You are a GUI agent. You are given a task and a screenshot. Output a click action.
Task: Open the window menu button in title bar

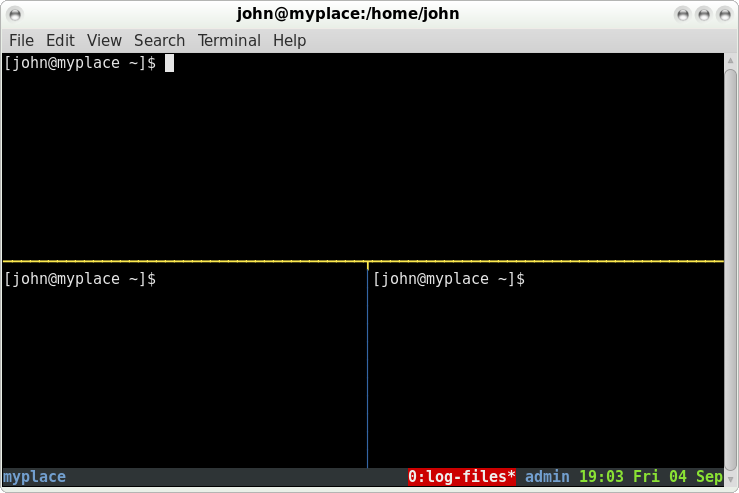click(12, 14)
